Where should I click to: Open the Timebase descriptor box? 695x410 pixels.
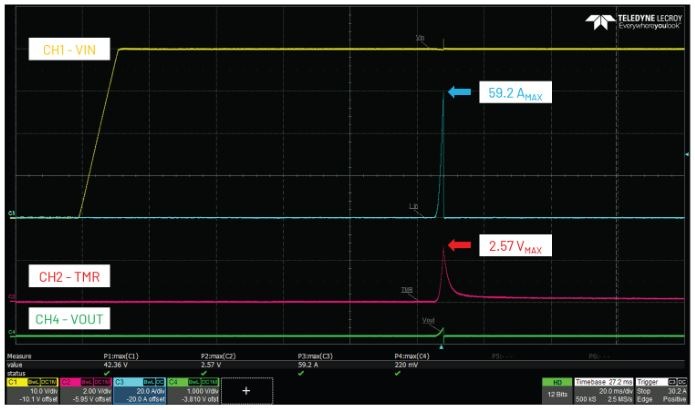coord(604,390)
